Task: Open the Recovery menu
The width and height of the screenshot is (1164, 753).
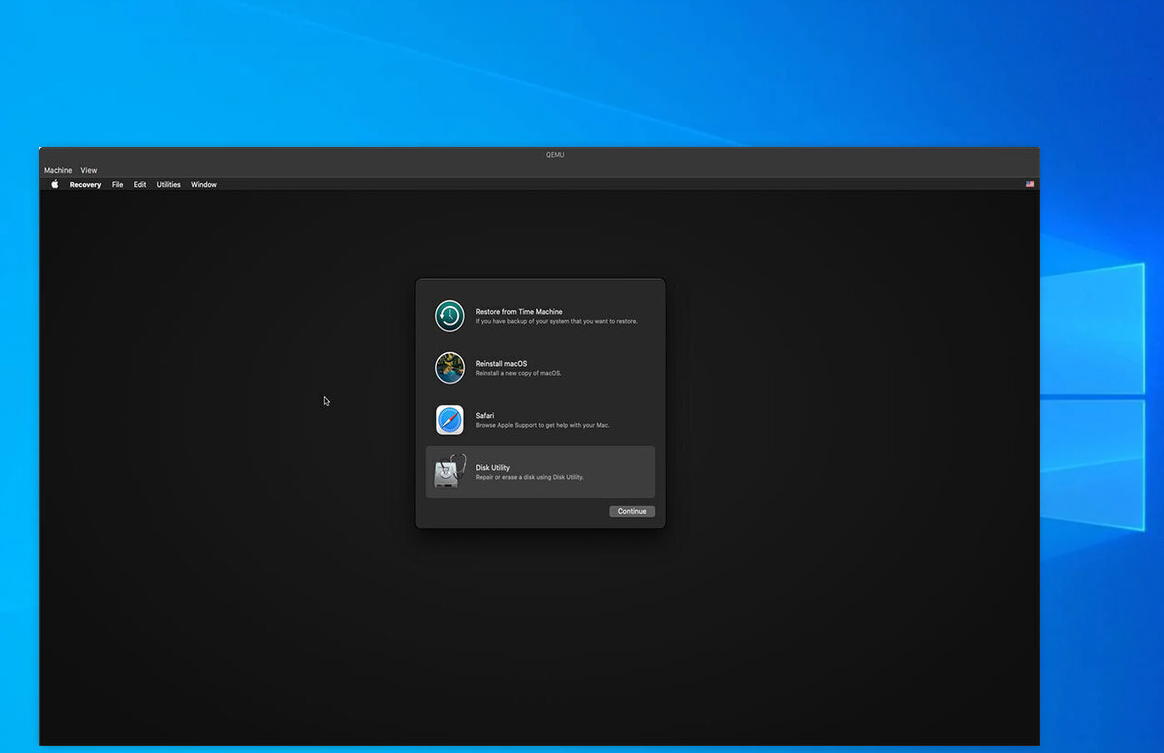Action: tap(85, 185)
